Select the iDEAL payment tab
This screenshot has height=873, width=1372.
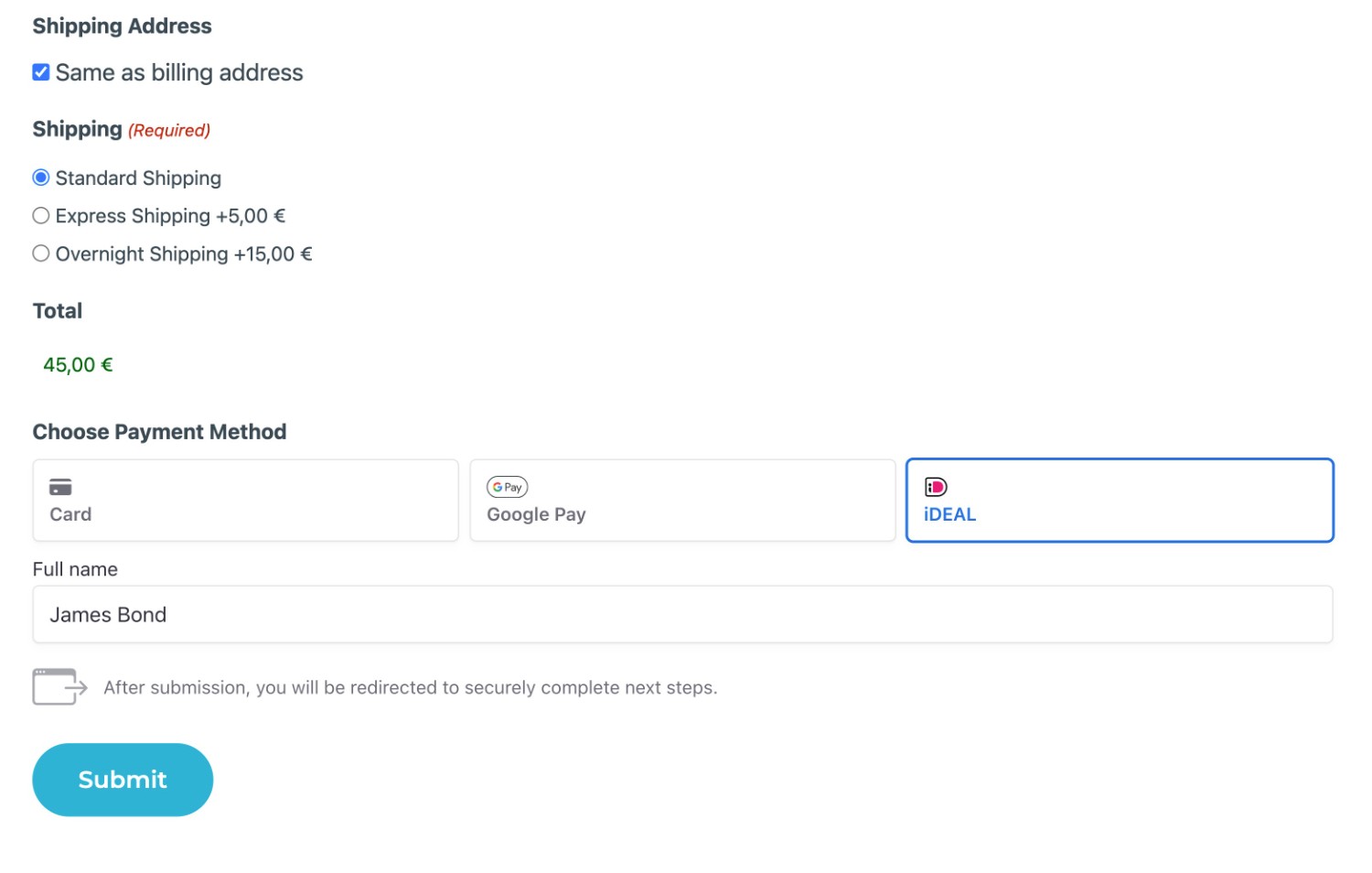(1120, 501)
